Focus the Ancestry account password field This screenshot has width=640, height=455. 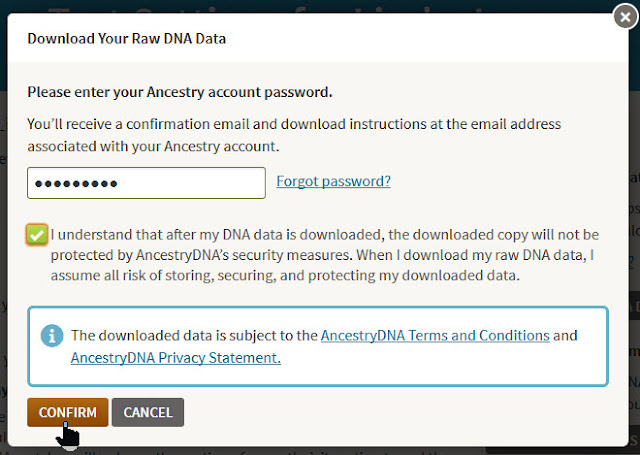click(x=146, y=183)
